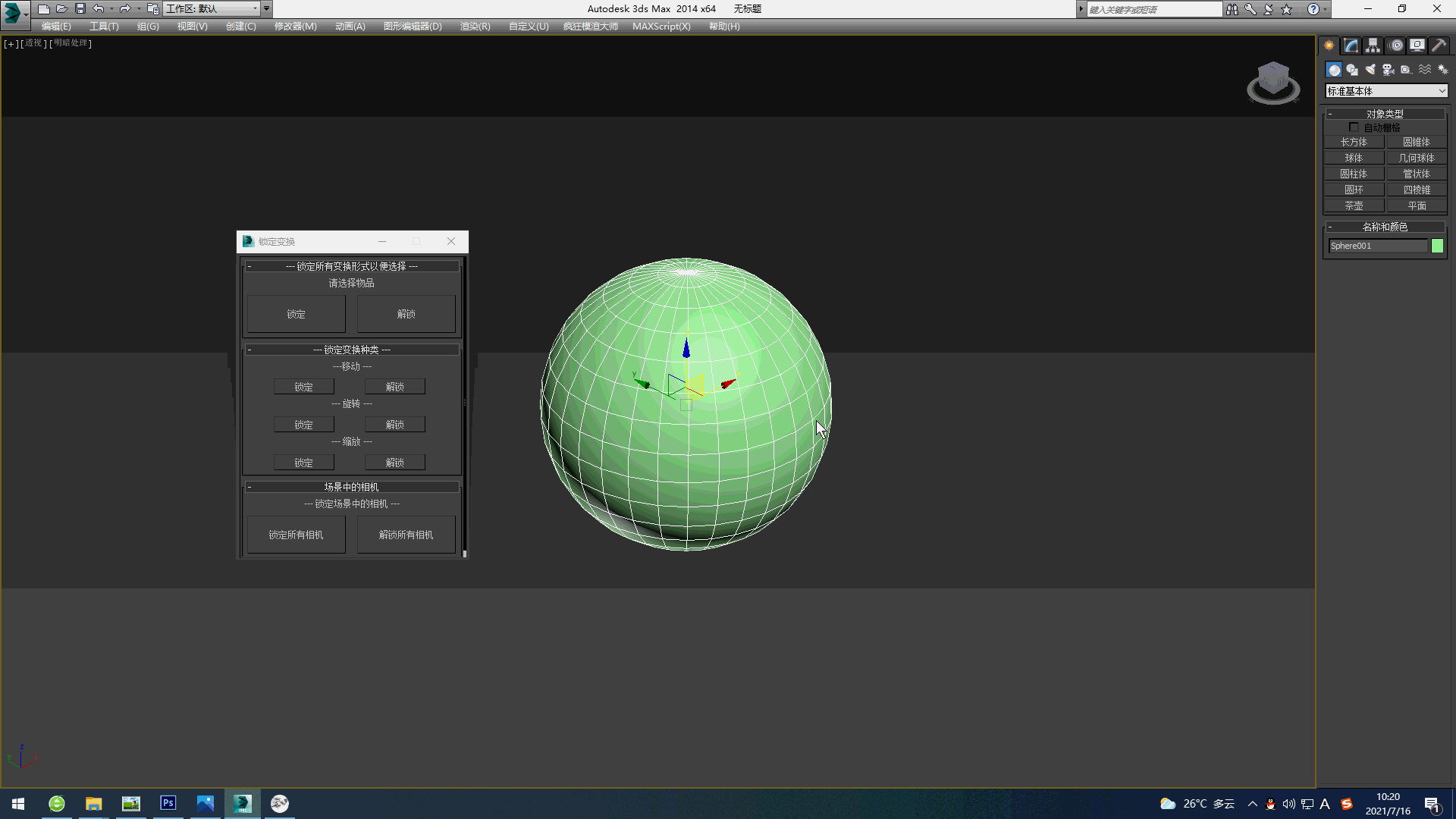Open the Utilities hammer panel tab

pyautogui.click(x=1439, y=45)
